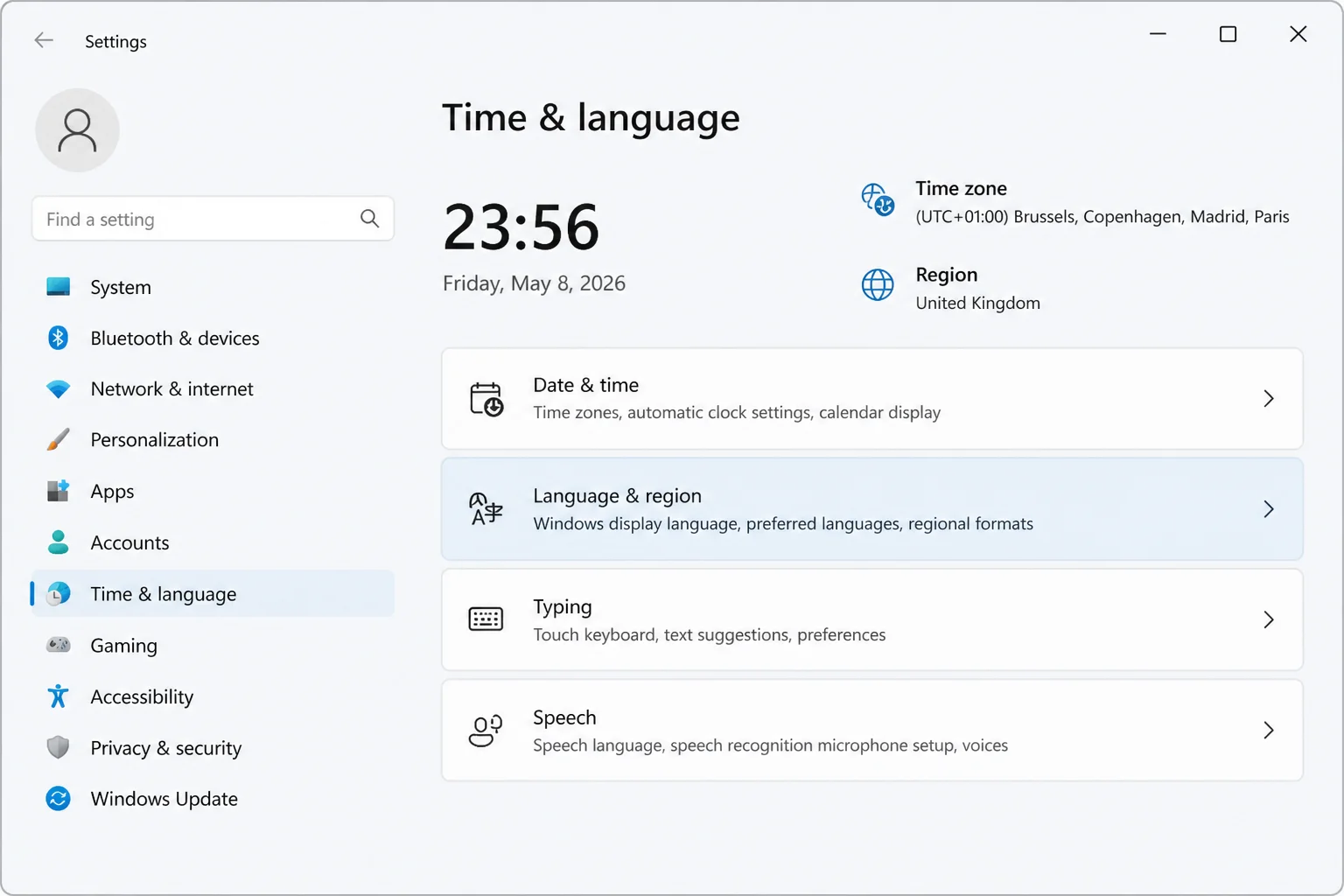Open System settings category

213,287
